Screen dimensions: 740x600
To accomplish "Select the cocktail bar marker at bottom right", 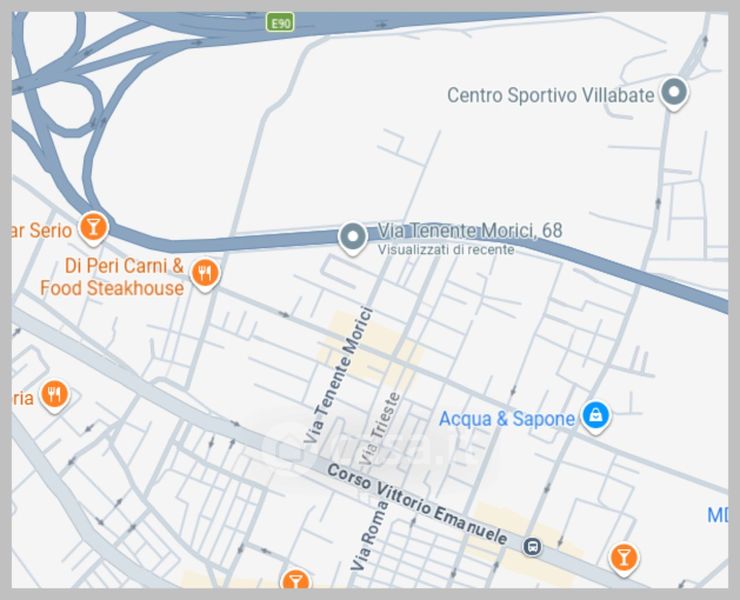I will (x=624, y=558).
